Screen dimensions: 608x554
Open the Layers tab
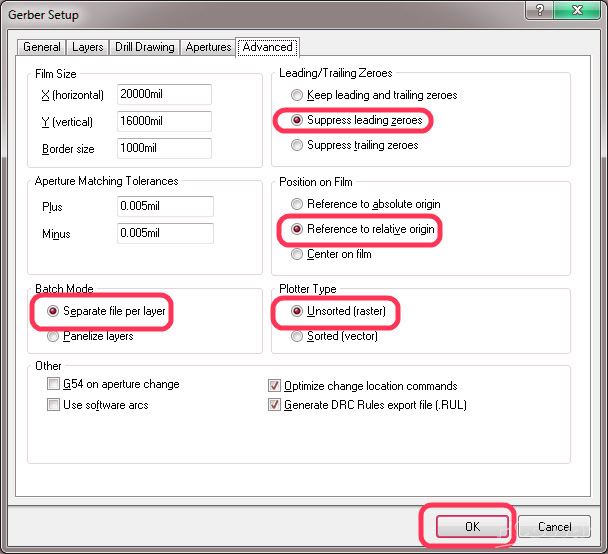(x=88, y=47)
